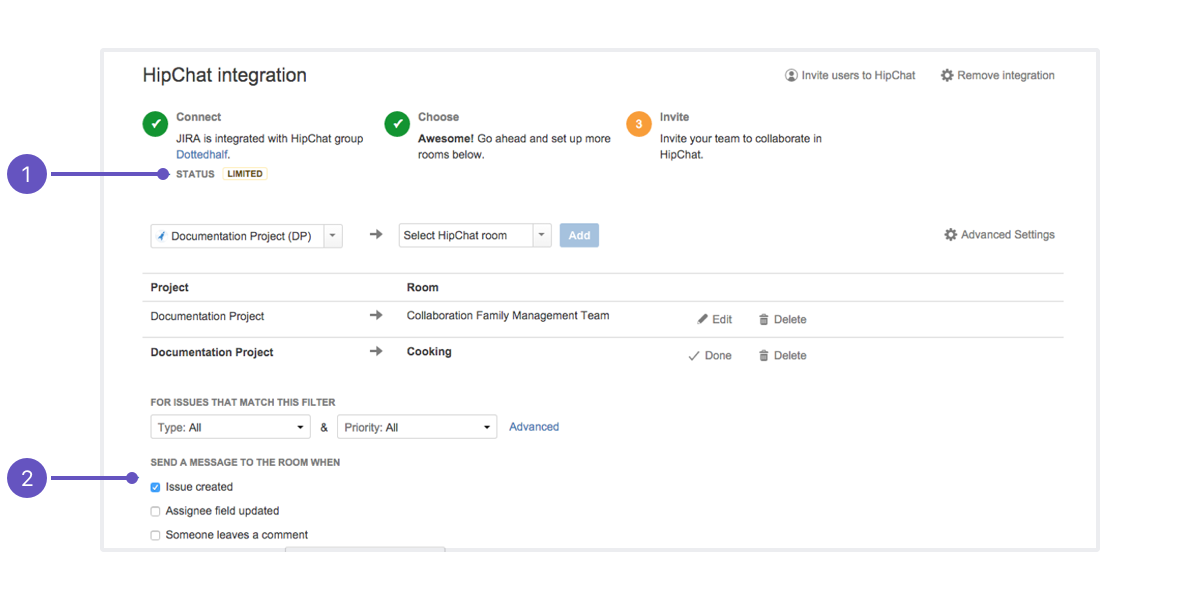The image size is (1200, 600).
Task: Click the green Connect step checkmark icon
Action: [x=155, y=124]
